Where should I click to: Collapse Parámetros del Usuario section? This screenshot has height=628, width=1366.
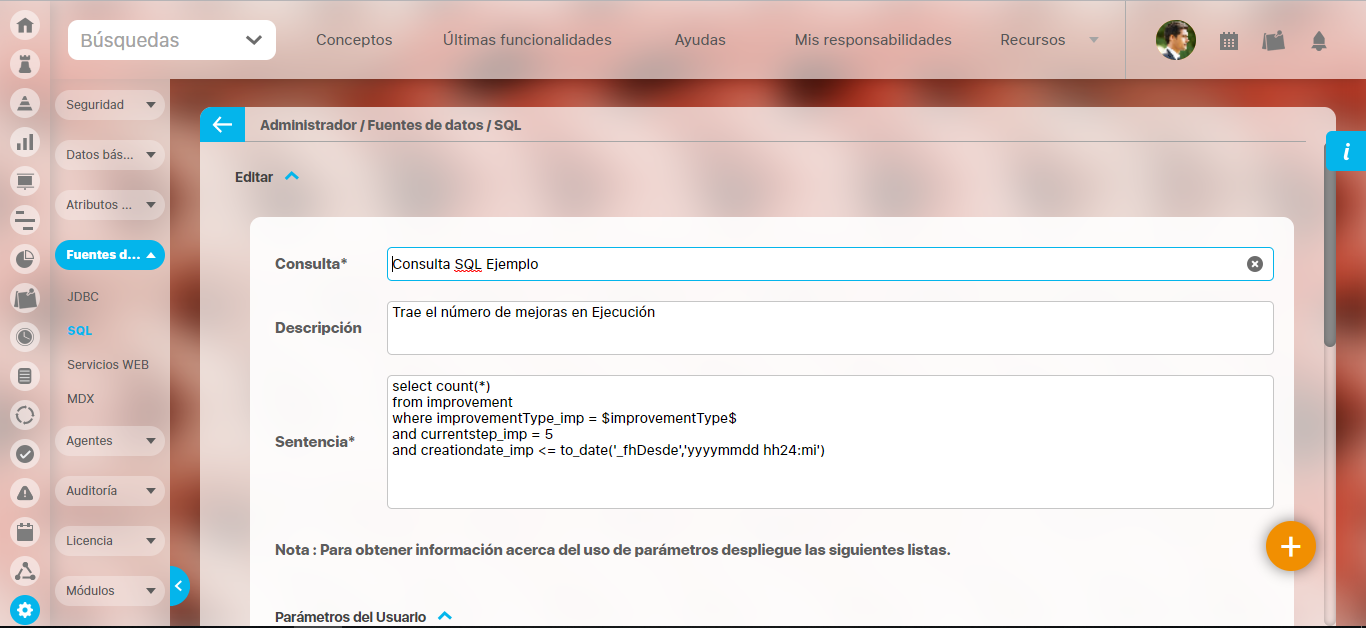click(446, 616)
